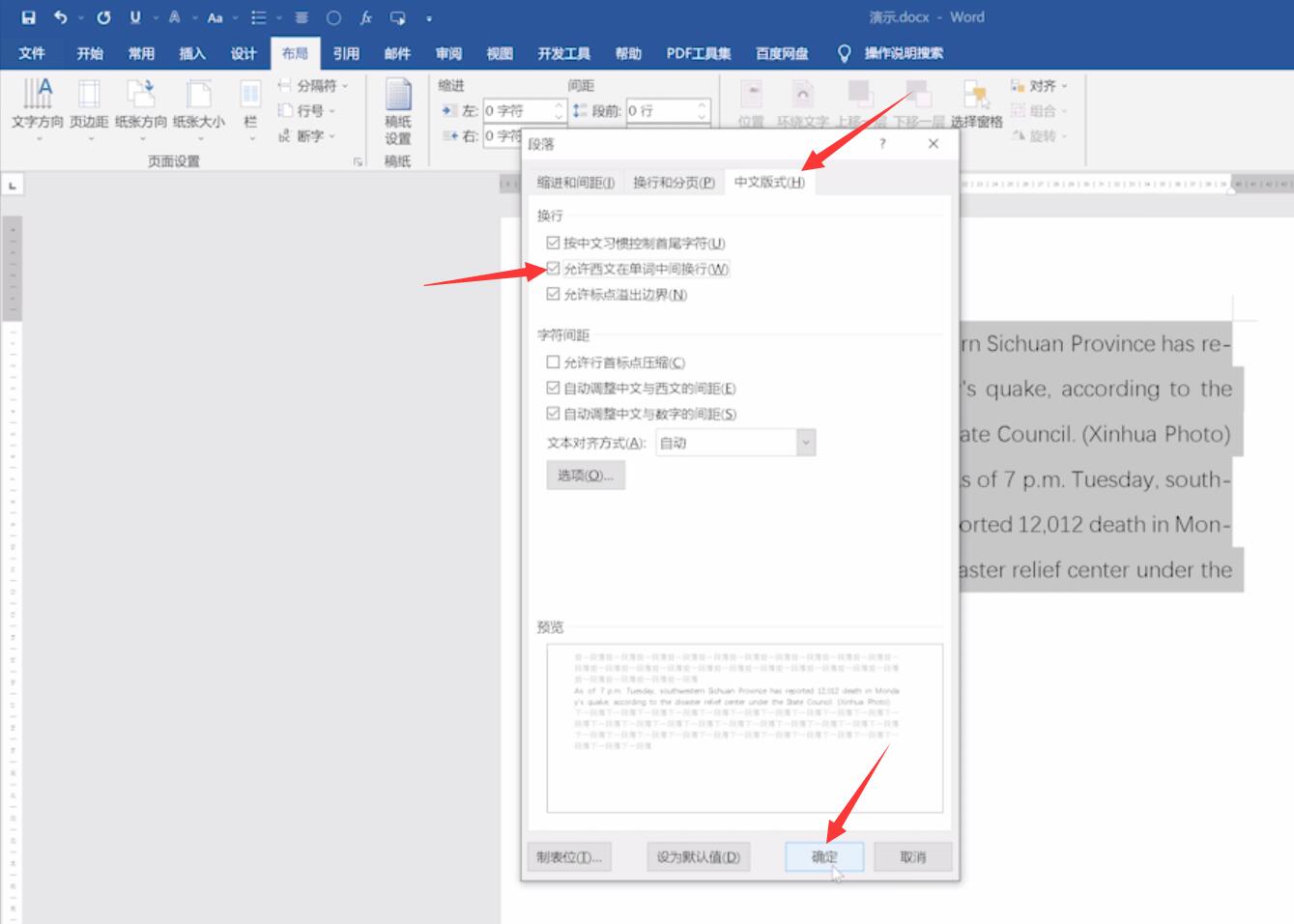This screenshot has height=924, width=1294.
Task: Click the fx formula icon in quick toolbar
Action: point(366,17)
